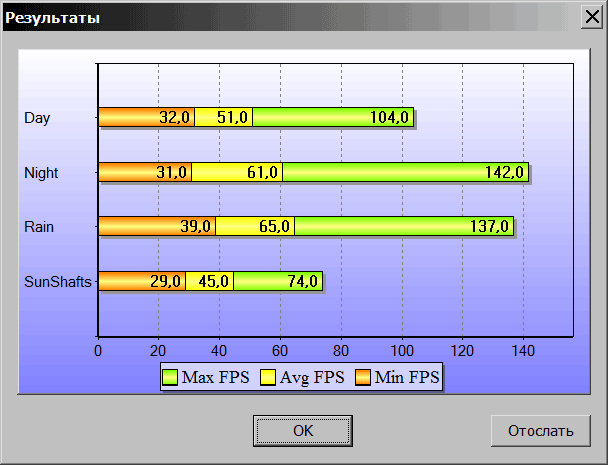608x465 pixels.
Task: Click the Day max bar value 104,0
Action: pyautogui.click(x=389, y=118)
